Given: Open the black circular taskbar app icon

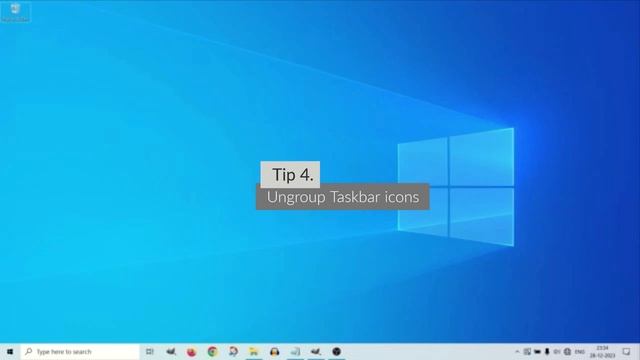Looking at the screenshot, I should pos(336,351).
